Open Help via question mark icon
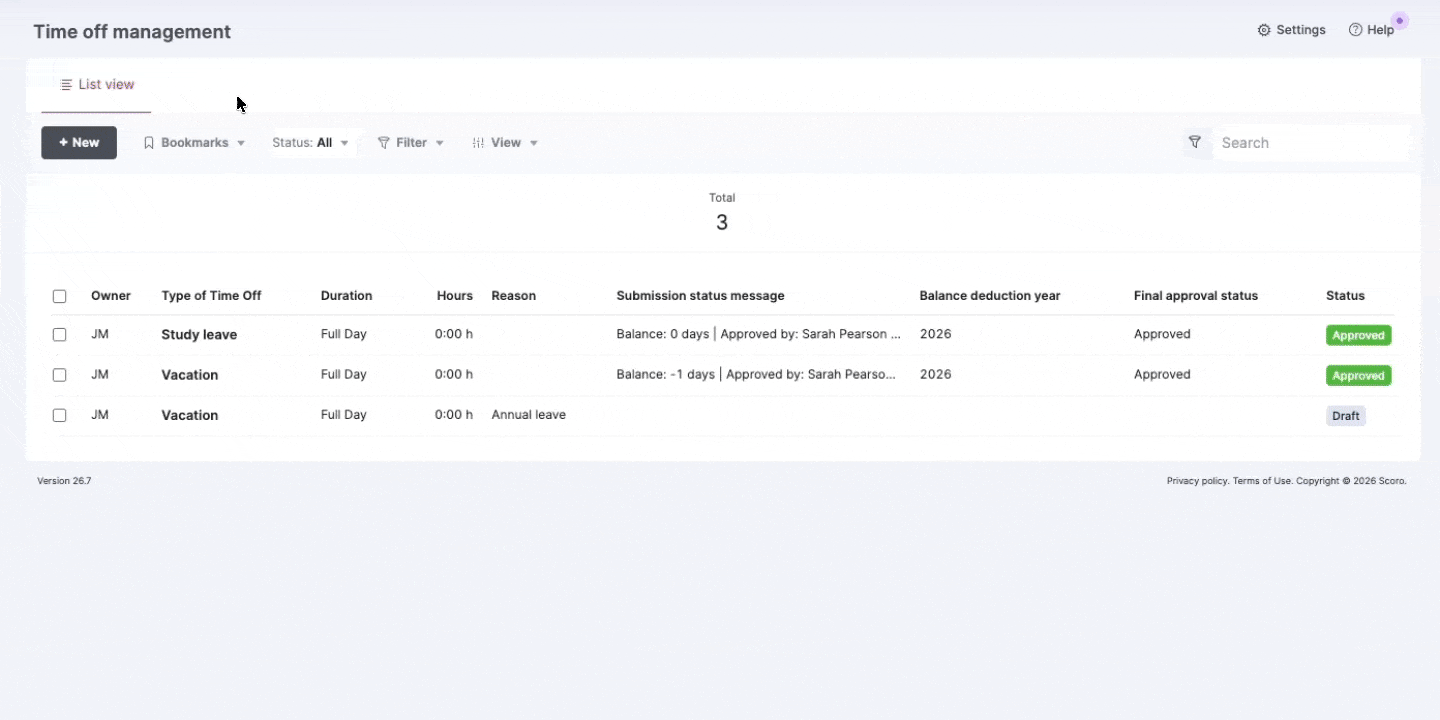 tap(1355, 30)
